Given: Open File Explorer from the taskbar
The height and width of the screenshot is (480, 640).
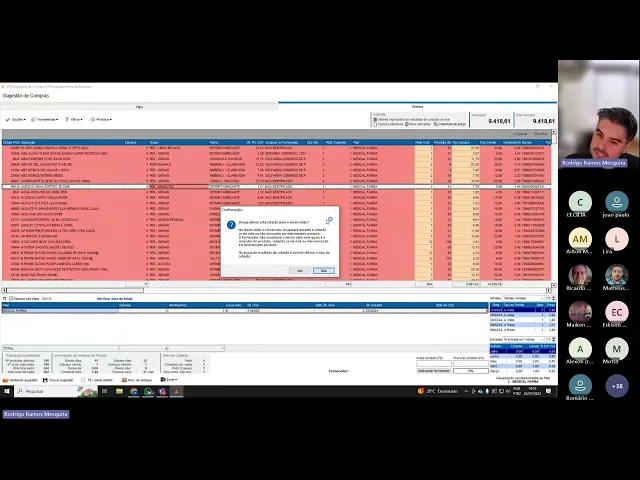Looking at the screenshot, I should pyautogui.click(x=119, y=391).
